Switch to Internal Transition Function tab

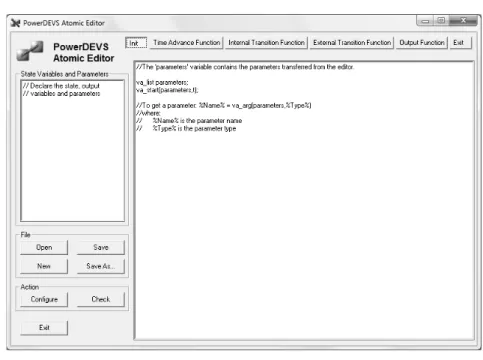pyautogui.click(x=266, y=43)
